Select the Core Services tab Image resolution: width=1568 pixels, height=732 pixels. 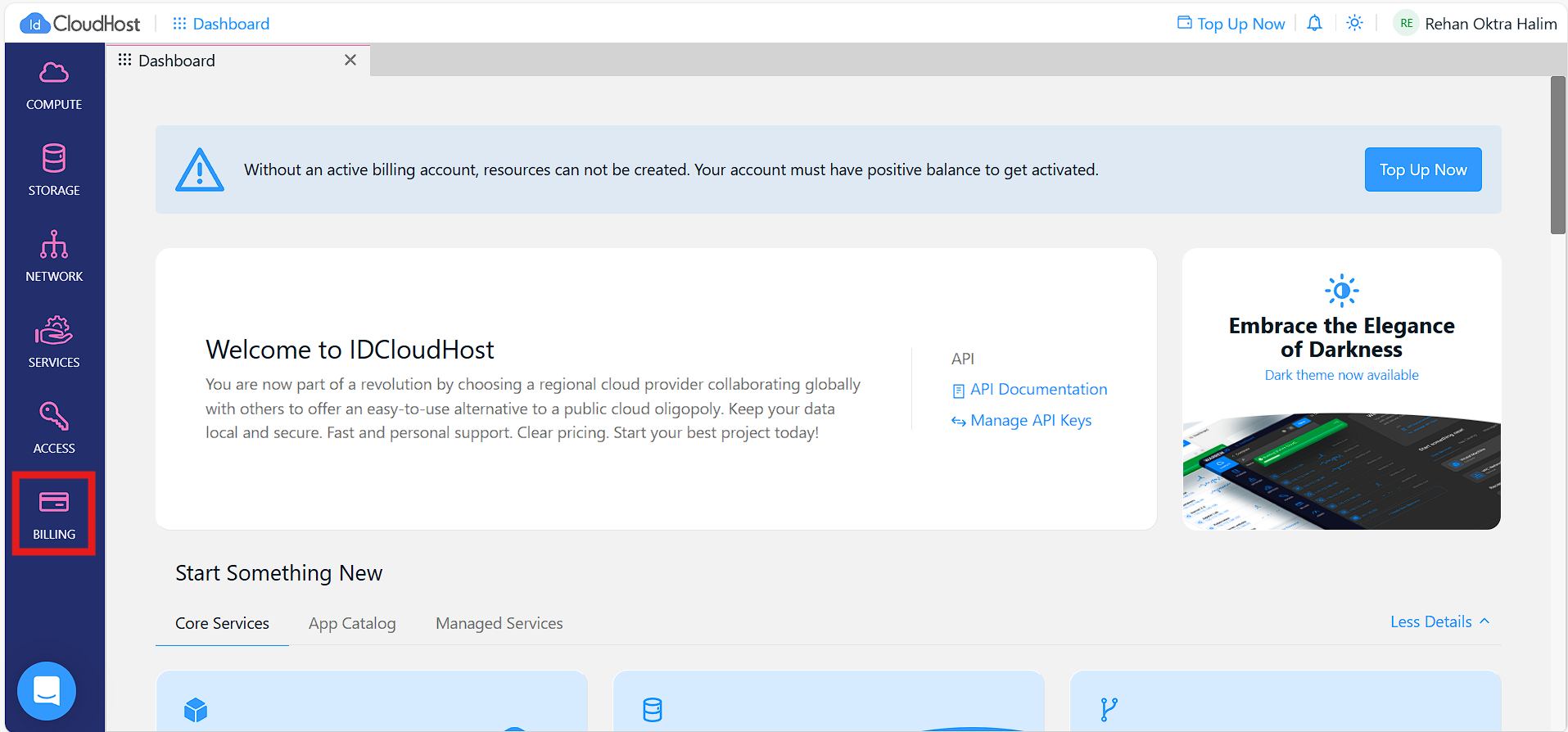pyautogui.click(x=222, y=623)
